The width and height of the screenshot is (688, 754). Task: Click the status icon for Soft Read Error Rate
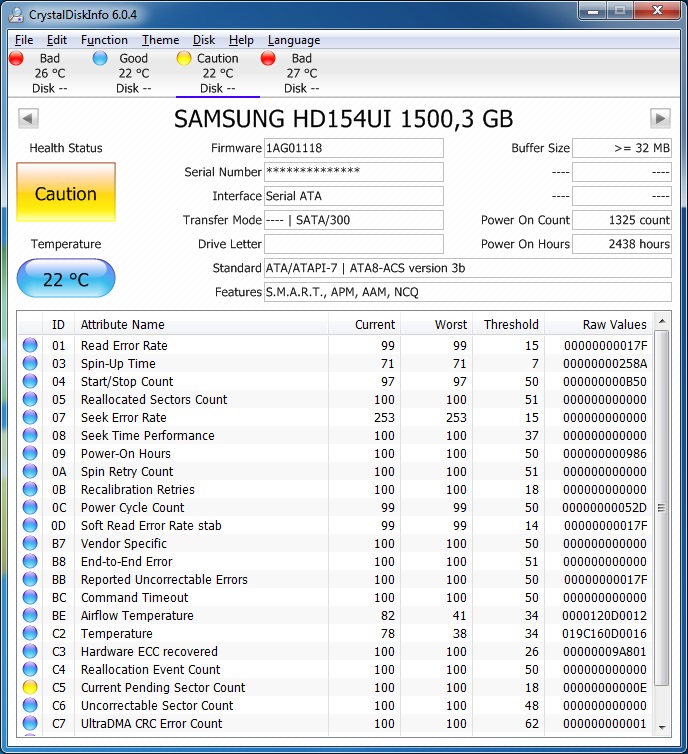tap(30, 526)
